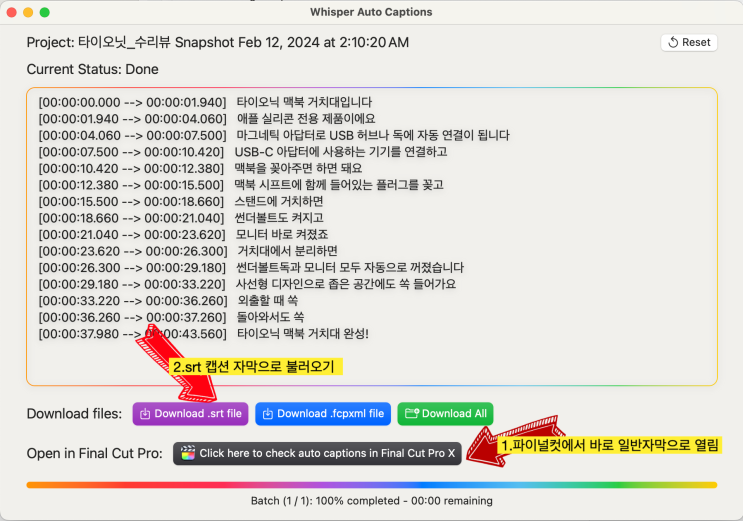Screen dimensions: 743x521
Task: Select the caption '모니터 바로 켜졌죠'
Action: tap(282, 235)
